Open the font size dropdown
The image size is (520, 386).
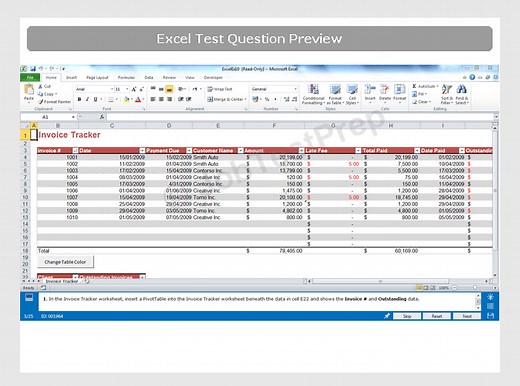pos(127,89)
